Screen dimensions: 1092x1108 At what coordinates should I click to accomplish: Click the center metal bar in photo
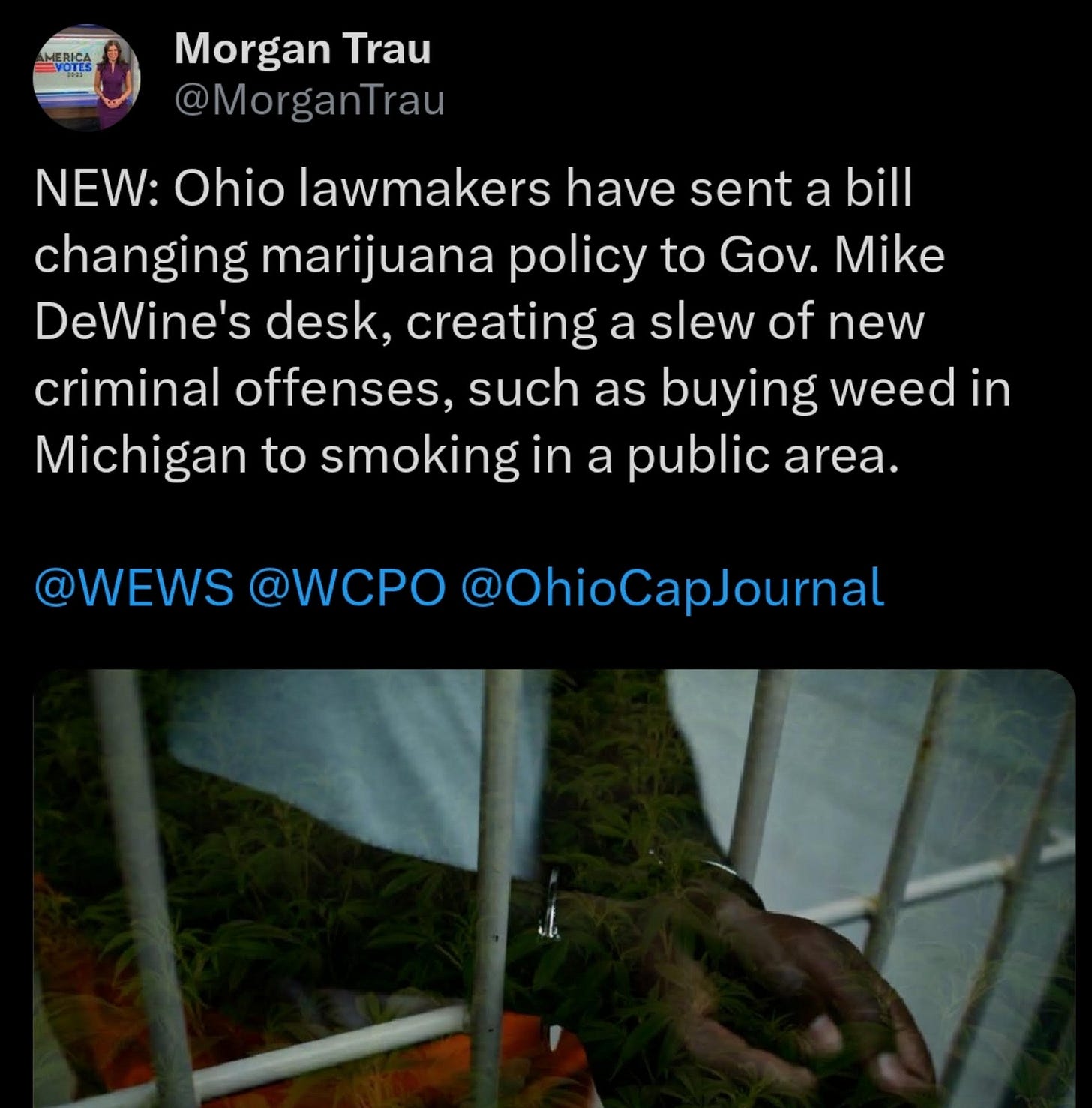tap(499, 888)
